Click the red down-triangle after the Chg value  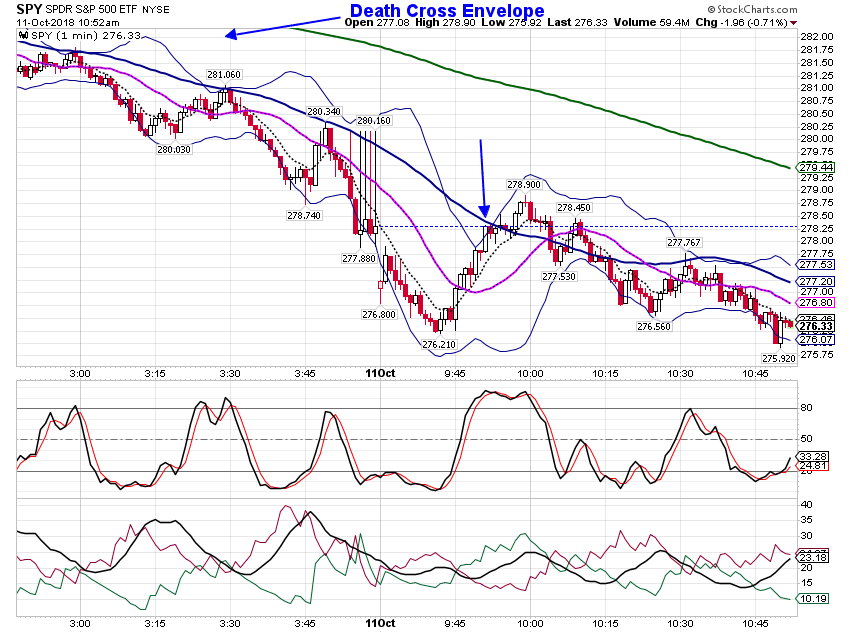[794, 23]
